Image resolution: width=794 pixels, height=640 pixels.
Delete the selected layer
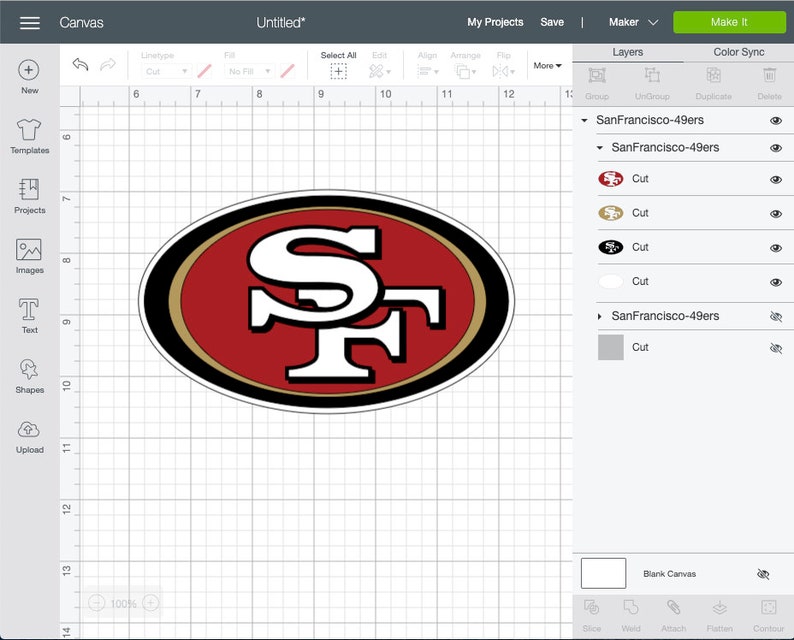[769, 84]
